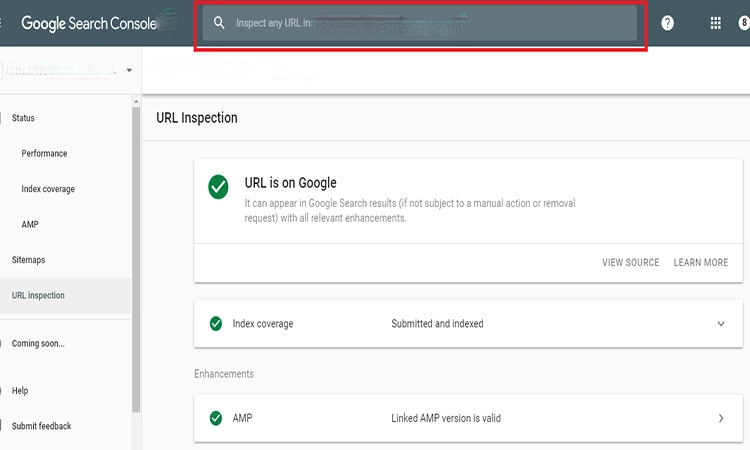Click Submit feedback in sidebar

(x=41, y=426)
